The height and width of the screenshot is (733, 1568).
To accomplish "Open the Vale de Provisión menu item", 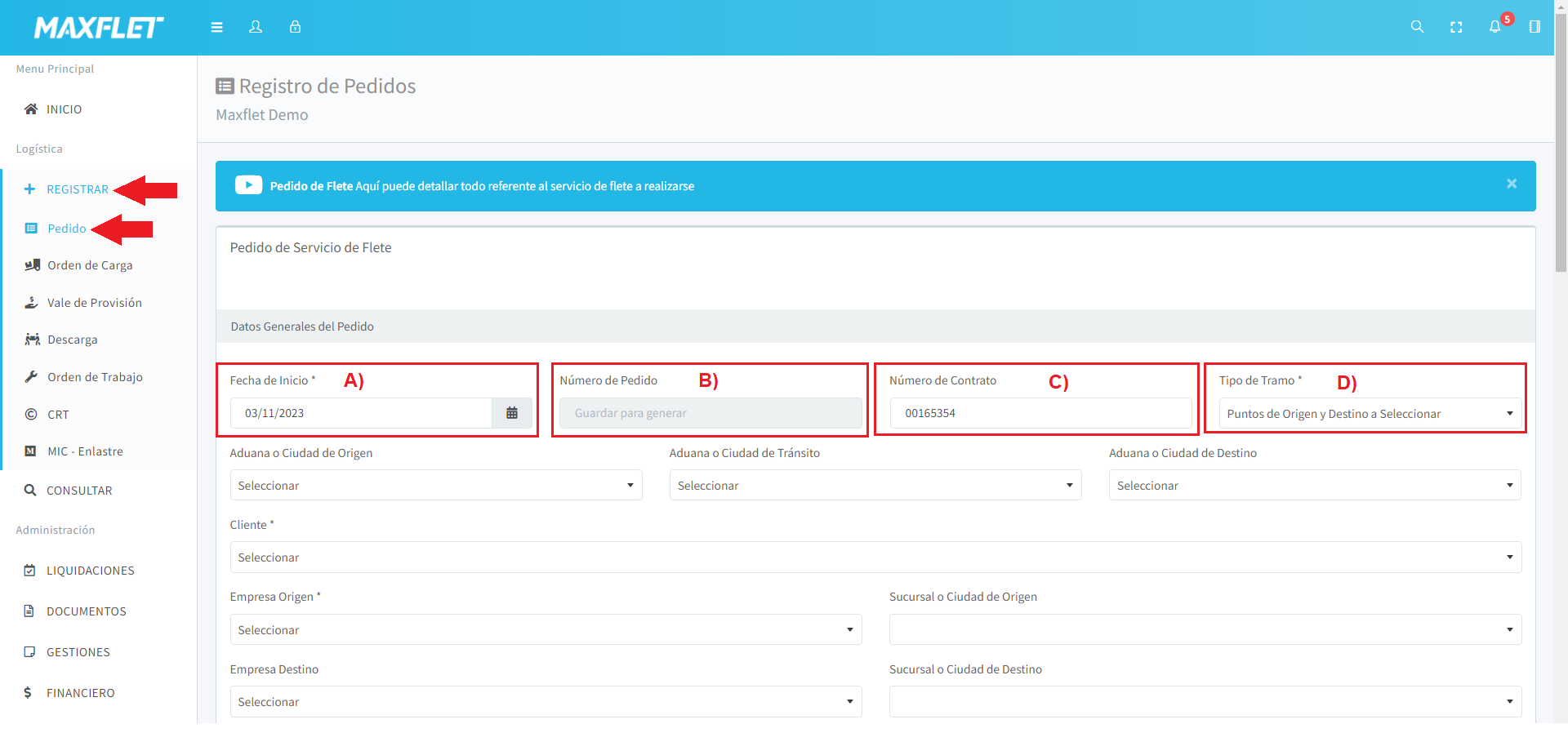I will pyautogui.click(x=94, y=303).
